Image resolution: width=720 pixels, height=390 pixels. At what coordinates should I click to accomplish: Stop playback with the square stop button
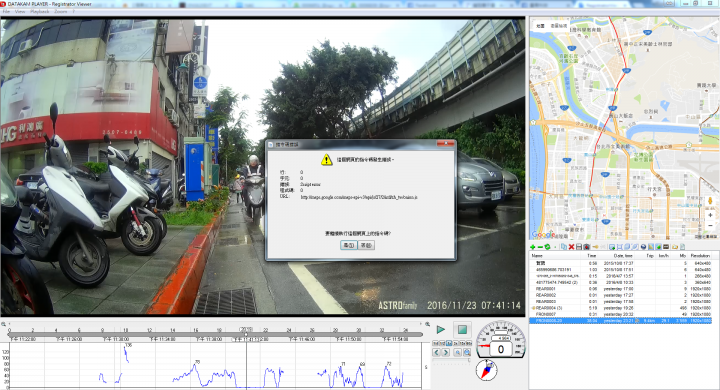[x=462, y=329]
